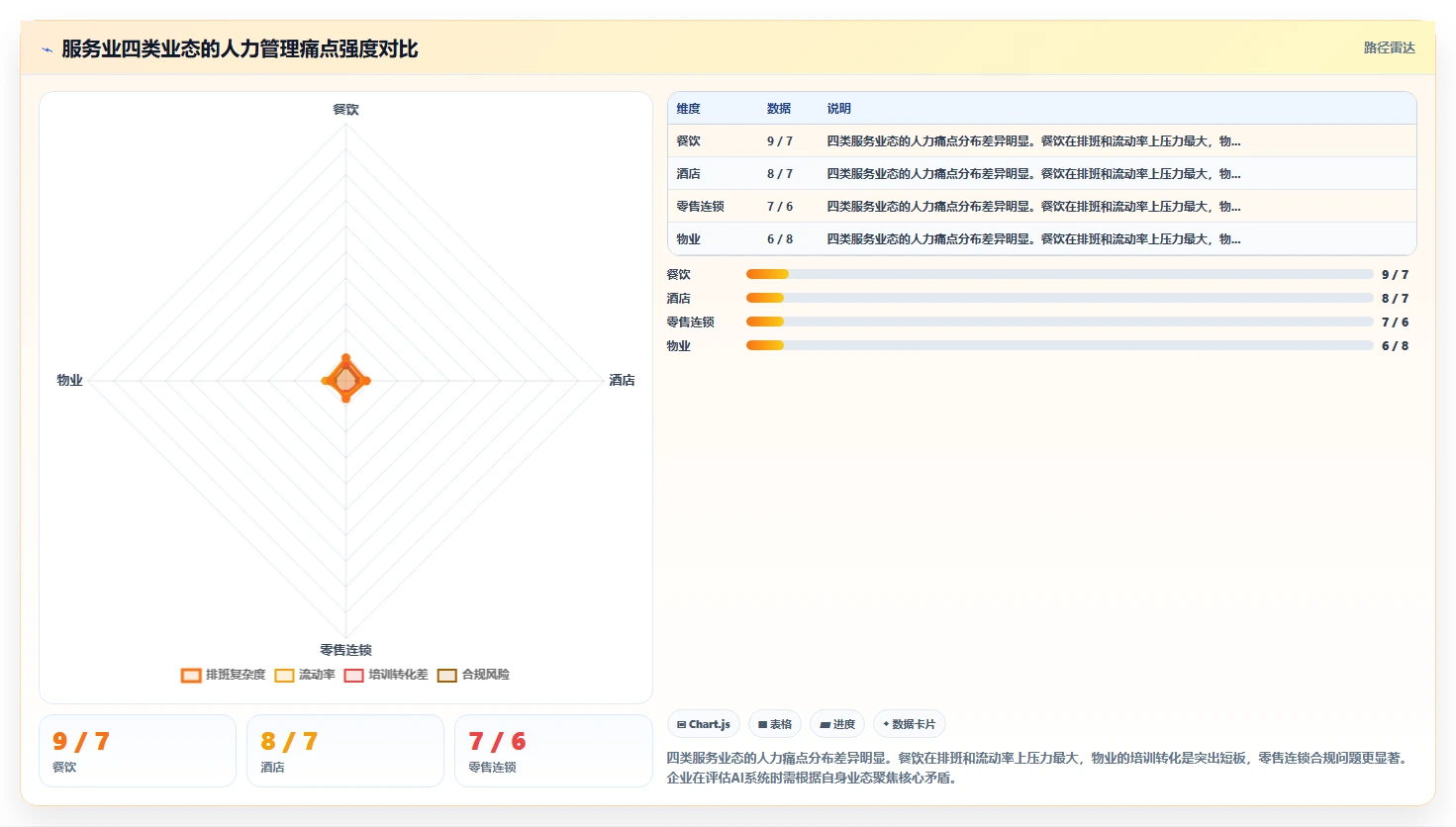
Task: Click the 酒店 progress bar
Action: 1060,298
